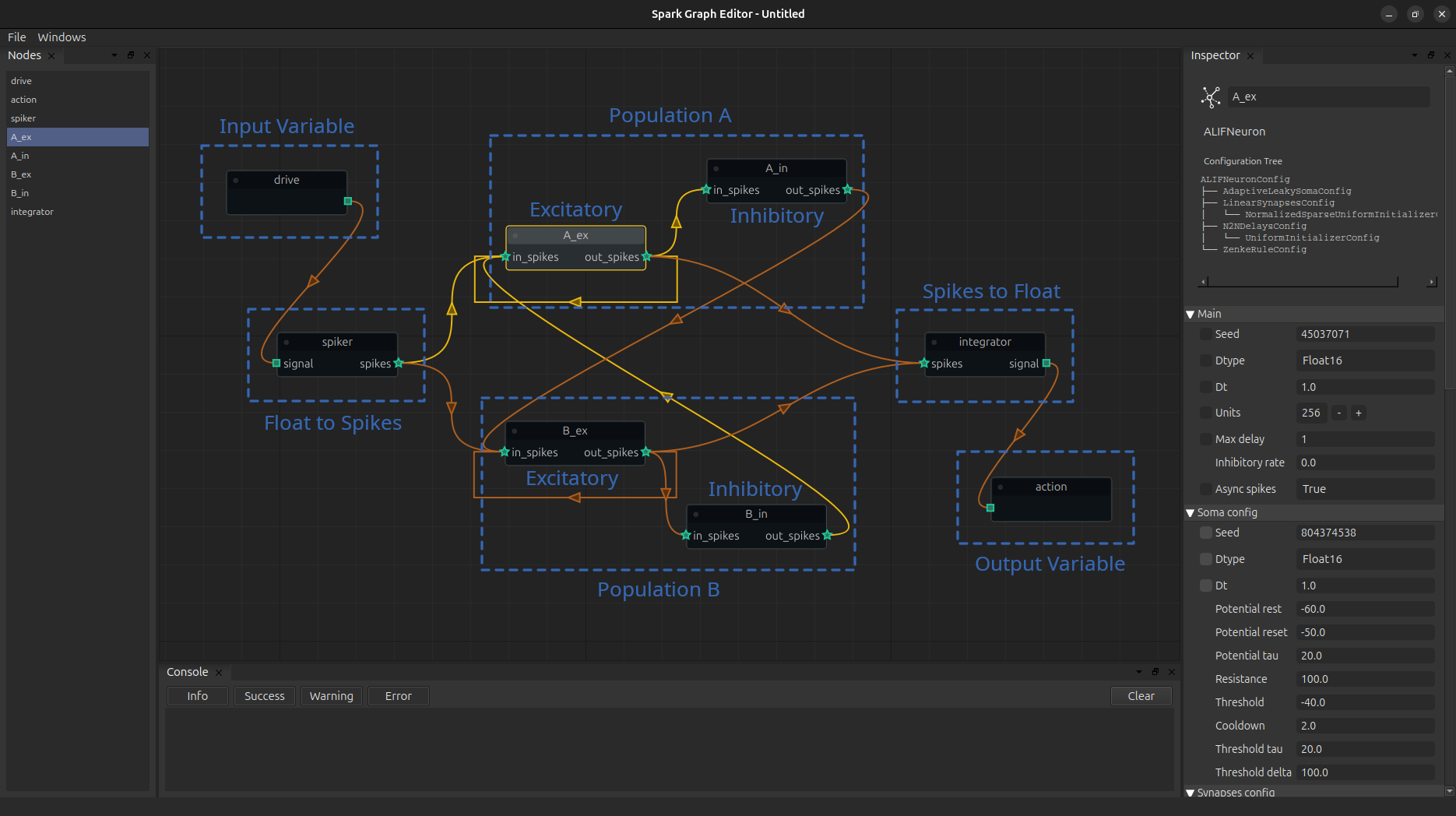The width and height of the screenshot is (1456, 816).
Task: Click the neuron network icon in Inspector
Action: [x=1211, y=97]
